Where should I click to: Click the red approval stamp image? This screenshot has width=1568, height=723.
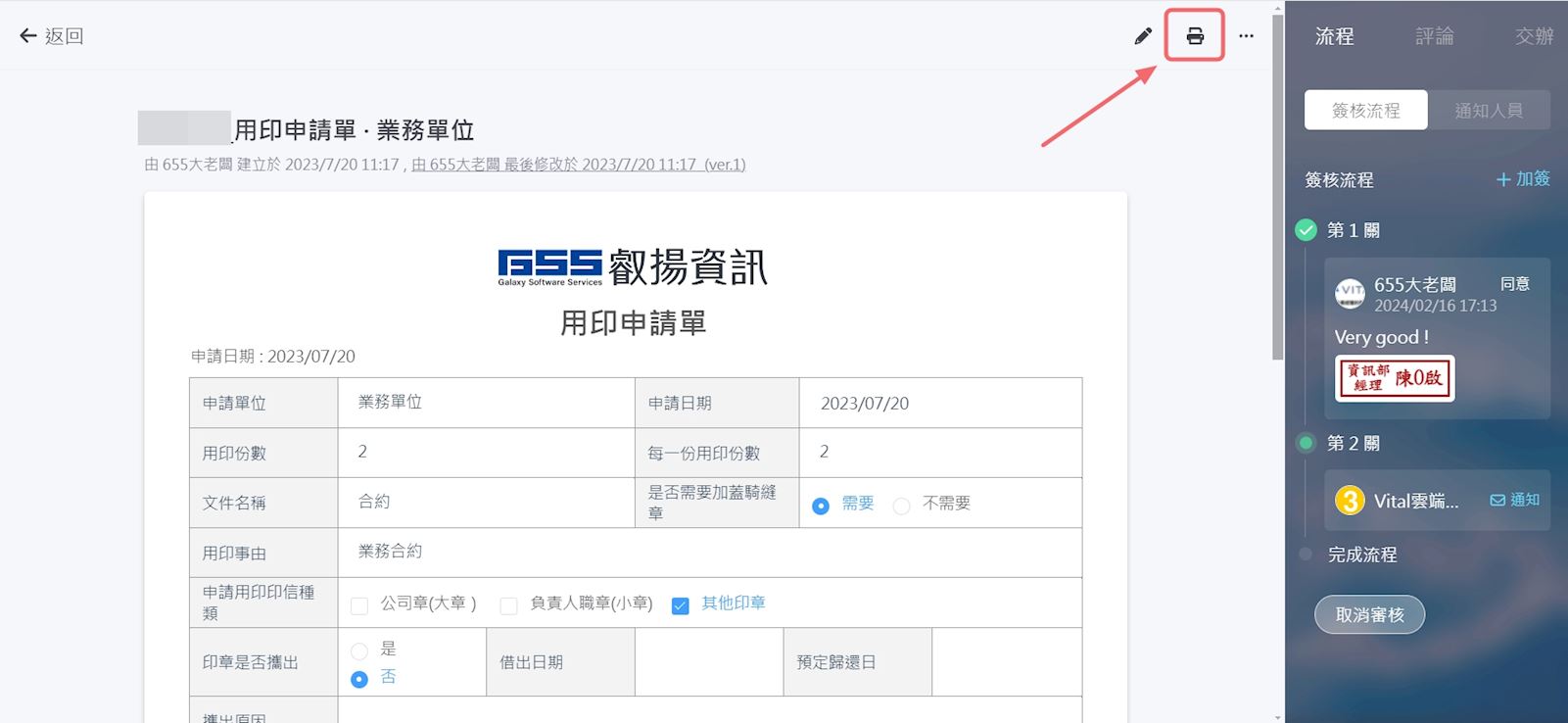(1395, 378)
